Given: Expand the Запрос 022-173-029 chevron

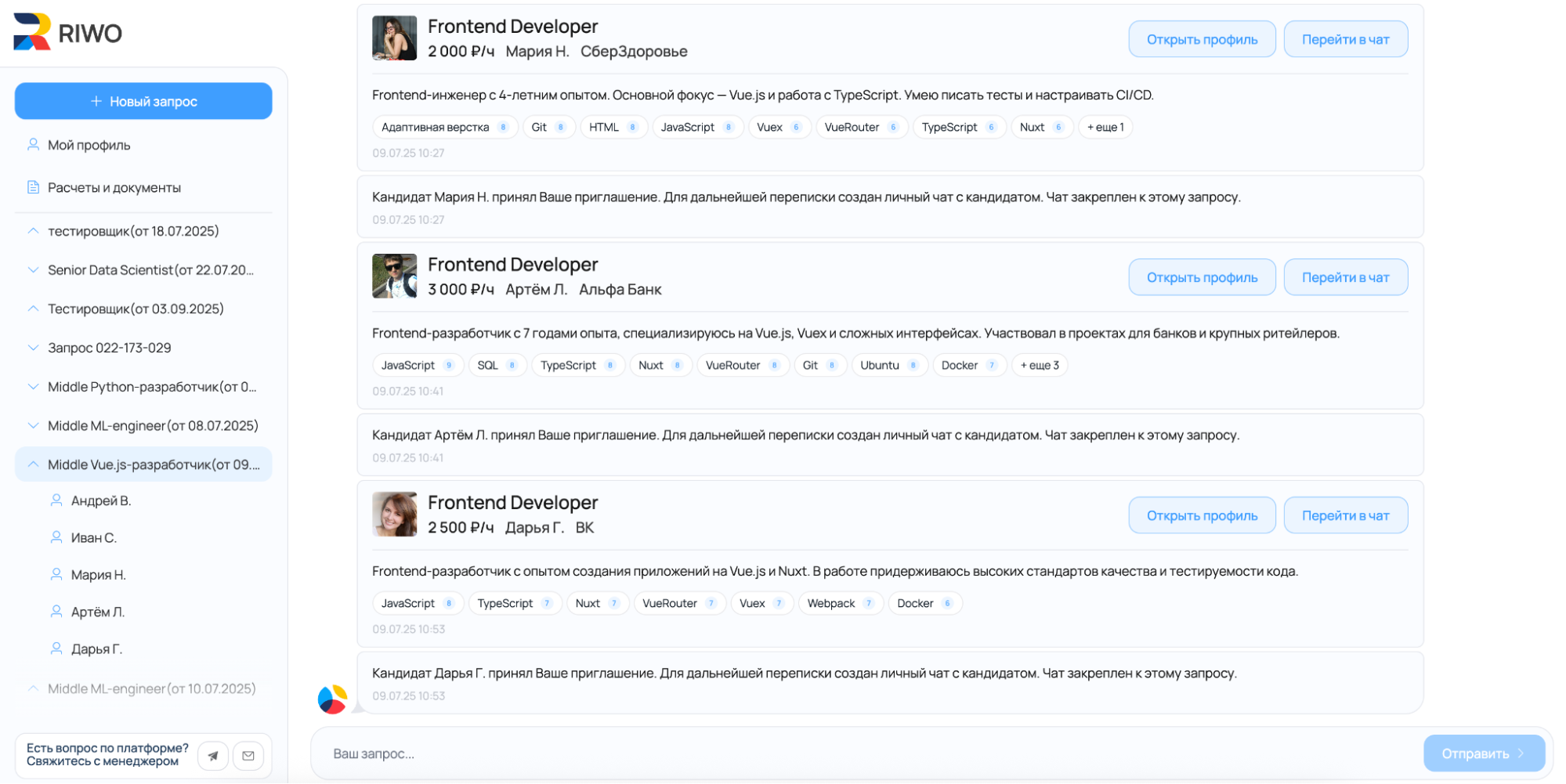Looking at the screenshot, I should [x=33, y=348].
